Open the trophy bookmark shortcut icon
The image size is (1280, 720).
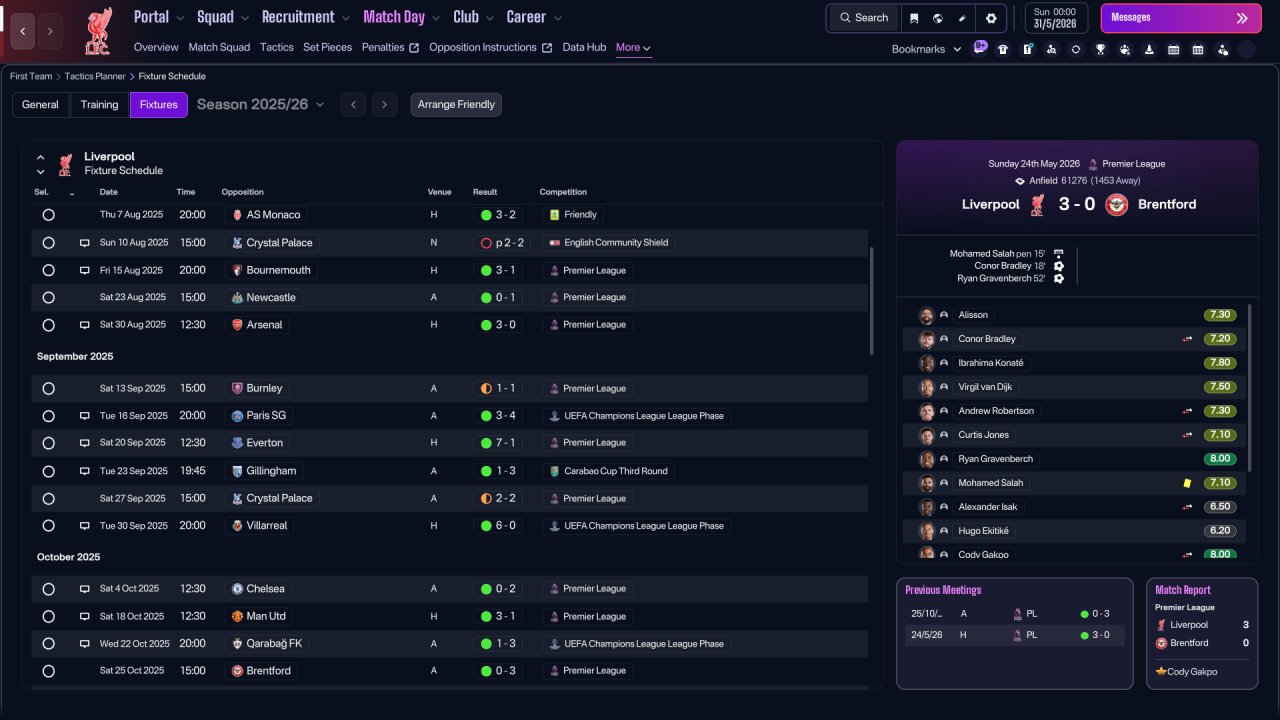click(1100, 49)
